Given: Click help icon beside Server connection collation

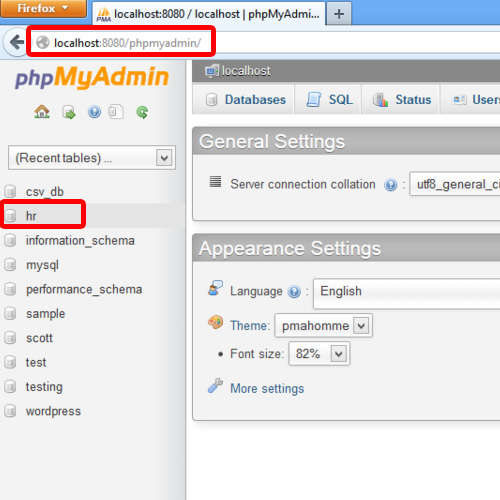Looking at the screenshot, I should (x=390, y=184).
